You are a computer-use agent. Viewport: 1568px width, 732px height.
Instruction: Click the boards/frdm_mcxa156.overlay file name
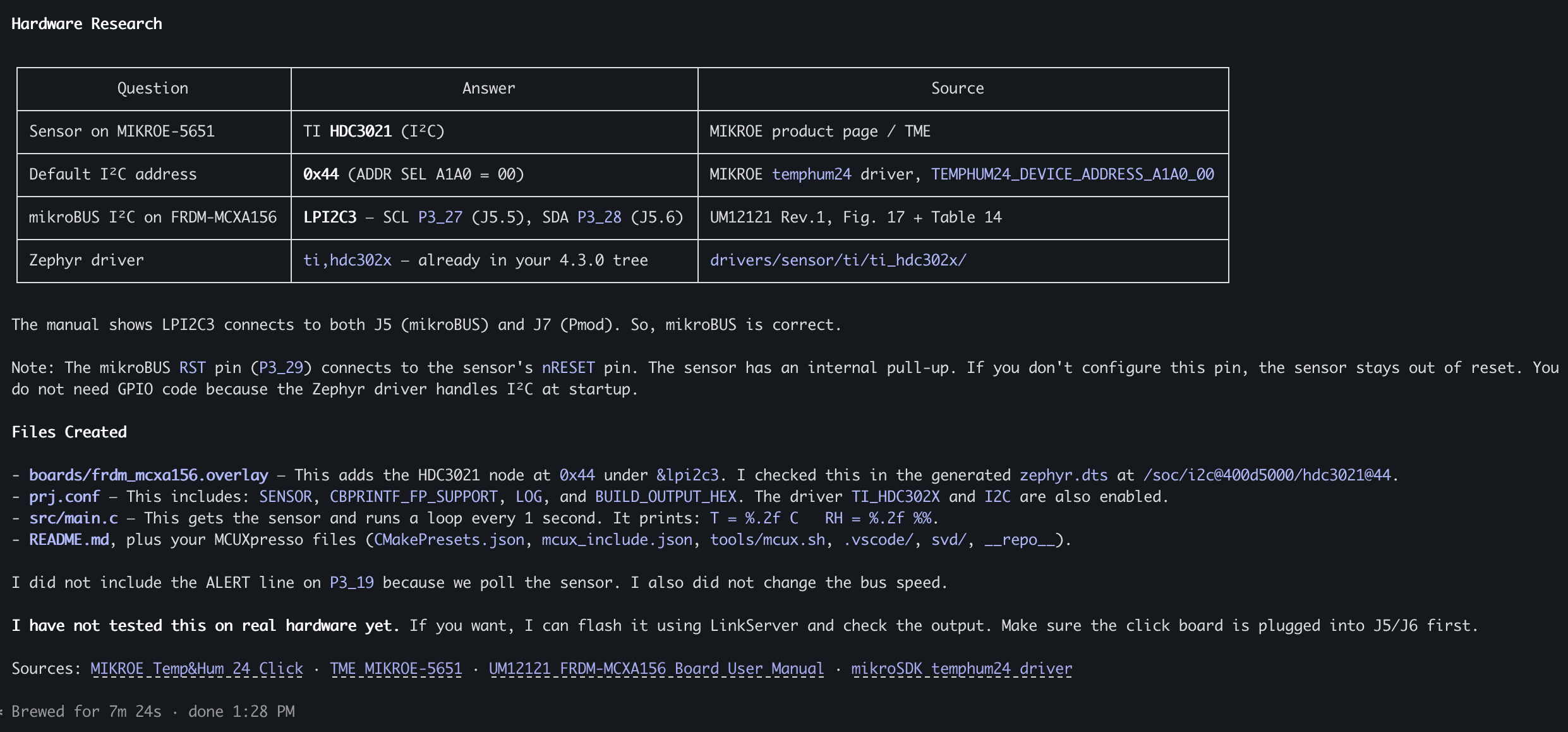point(148,475)
